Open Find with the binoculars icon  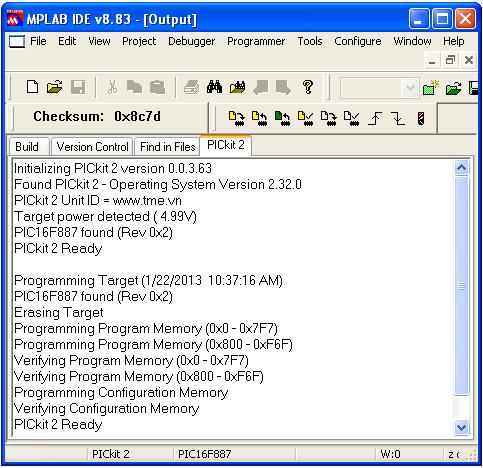[214, 87]
